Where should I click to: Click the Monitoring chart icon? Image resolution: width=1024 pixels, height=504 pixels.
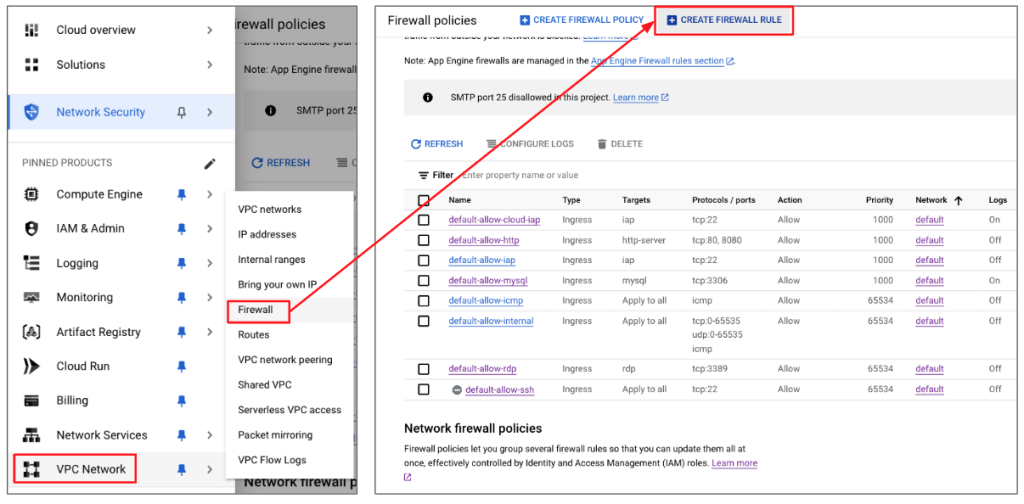click(31, 297)
